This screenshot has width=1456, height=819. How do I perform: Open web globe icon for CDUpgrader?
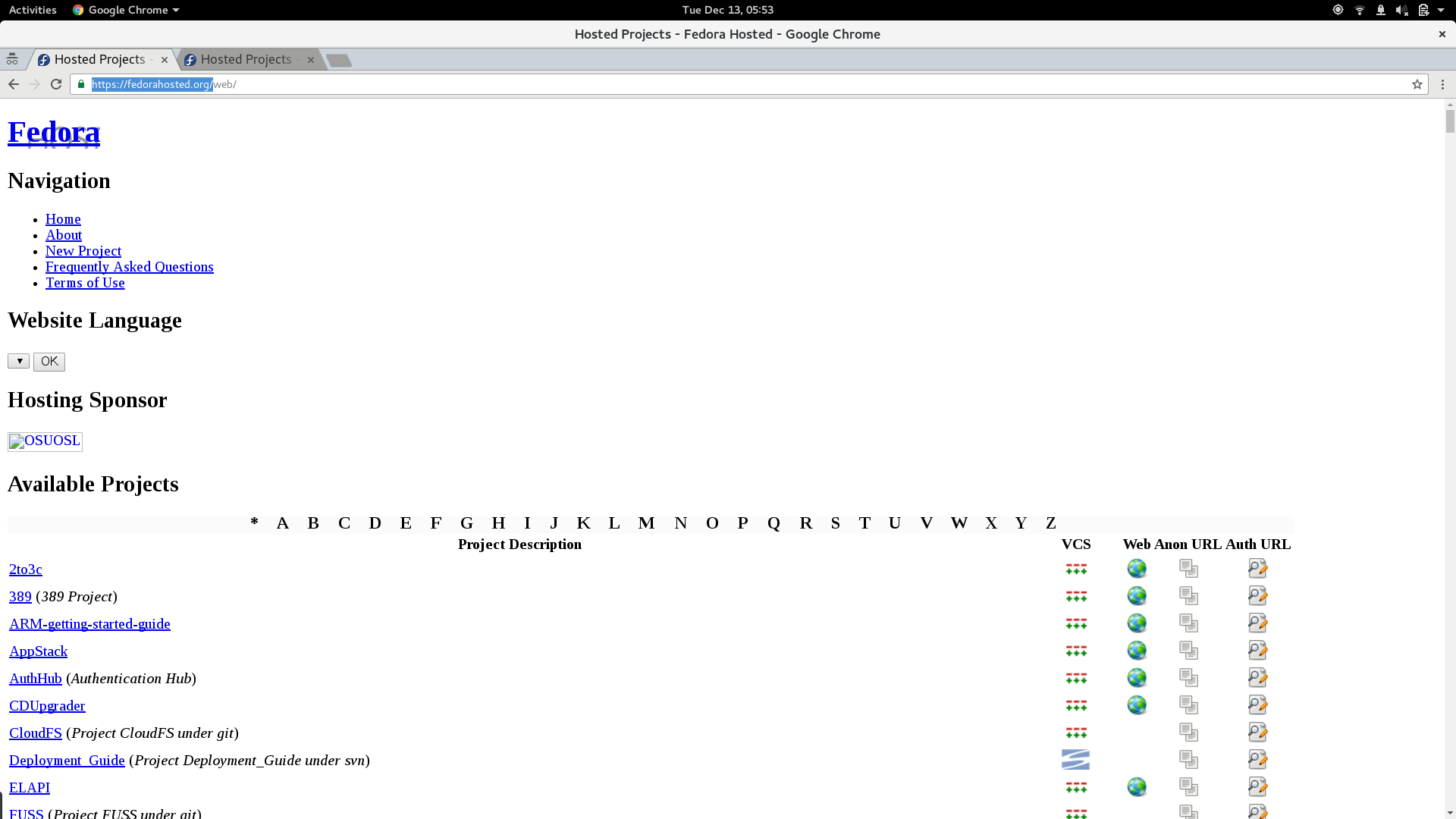pos(1137,705)
